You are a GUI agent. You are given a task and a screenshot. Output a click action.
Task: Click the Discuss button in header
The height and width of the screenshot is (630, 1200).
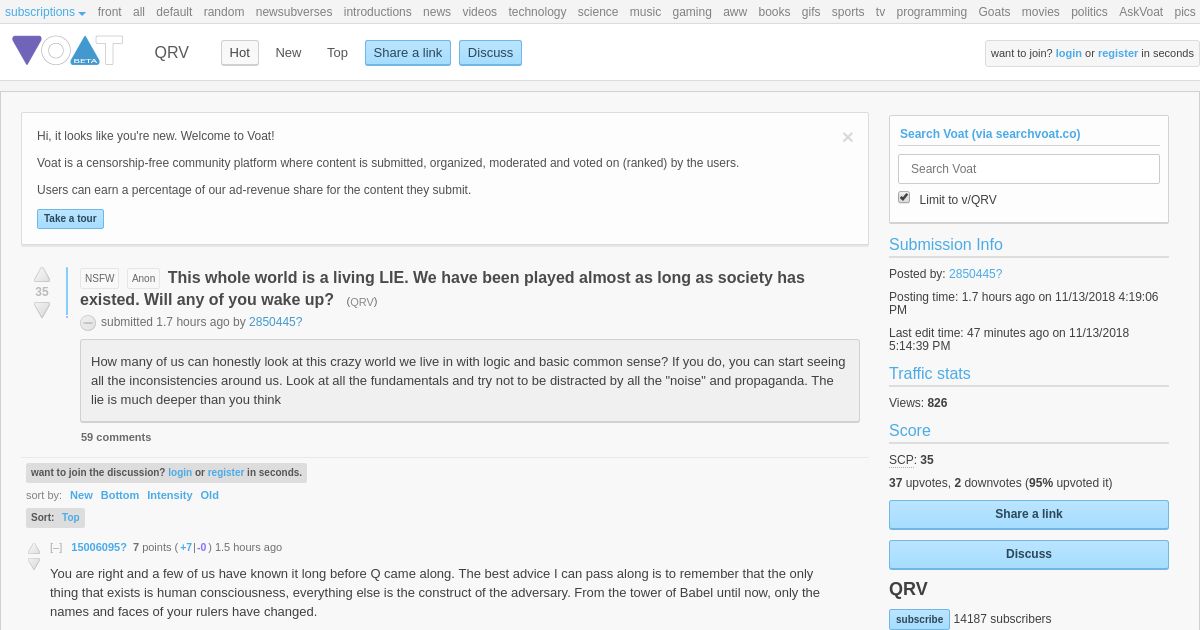[490, 53]
